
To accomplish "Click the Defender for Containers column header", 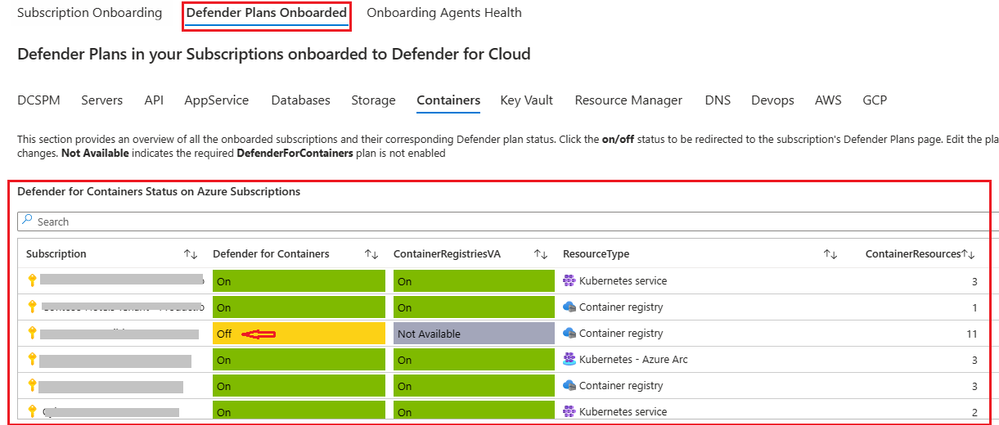I will [271, 254].
